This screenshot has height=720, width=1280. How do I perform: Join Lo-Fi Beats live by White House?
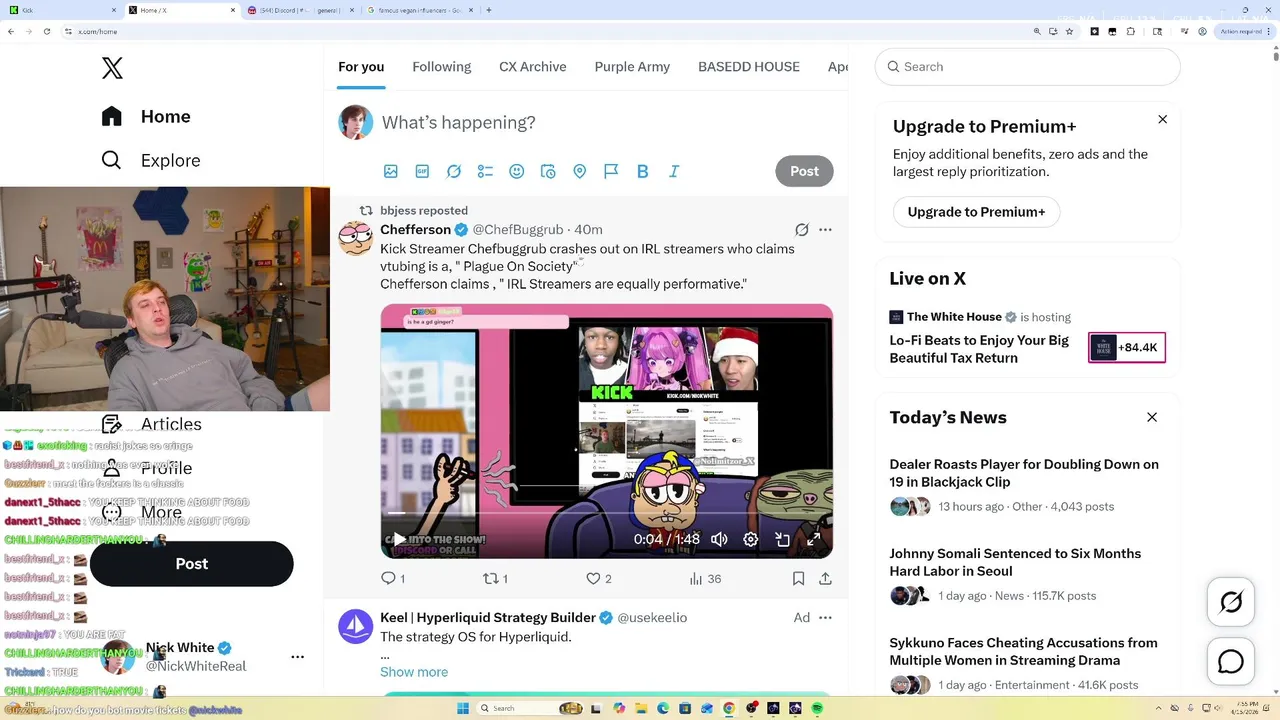coord(979,349)
